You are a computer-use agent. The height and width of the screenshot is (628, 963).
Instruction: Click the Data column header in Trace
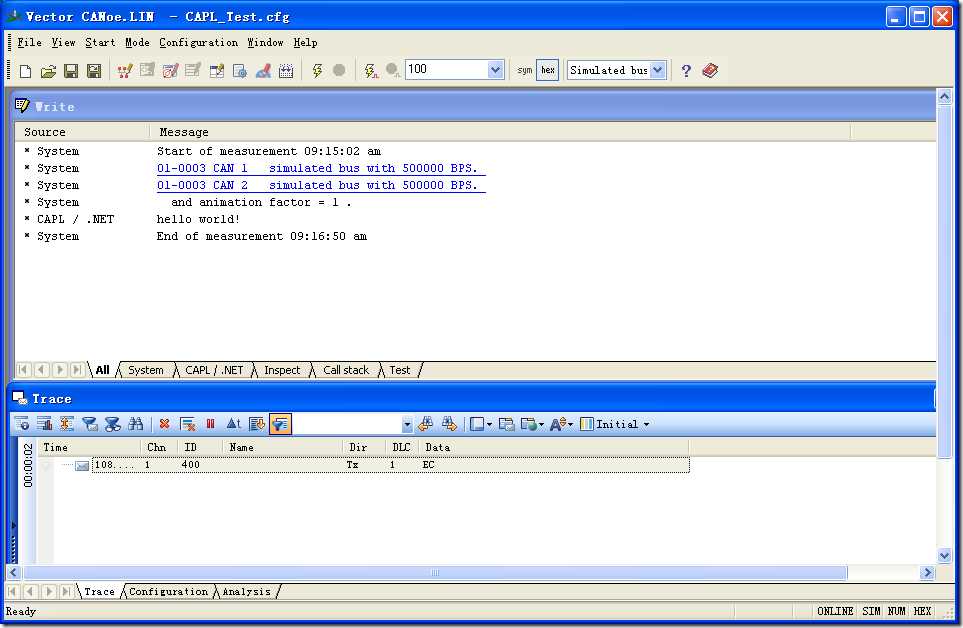tap(553, 448)
